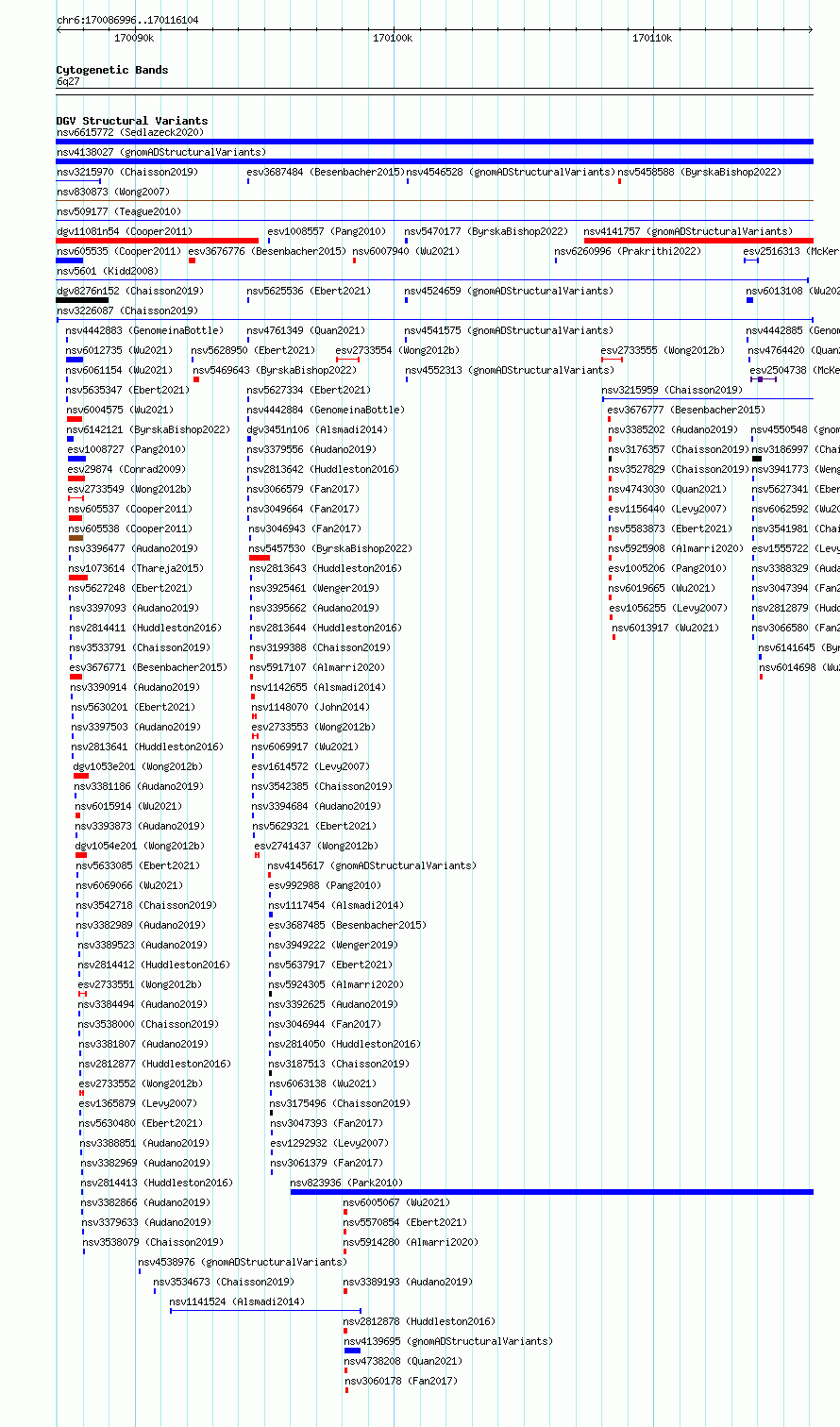Select nsv4524659 gnomAD variant label
Image resolution: width=840 pixels, height=1427 pixels.
click(510, 292)
